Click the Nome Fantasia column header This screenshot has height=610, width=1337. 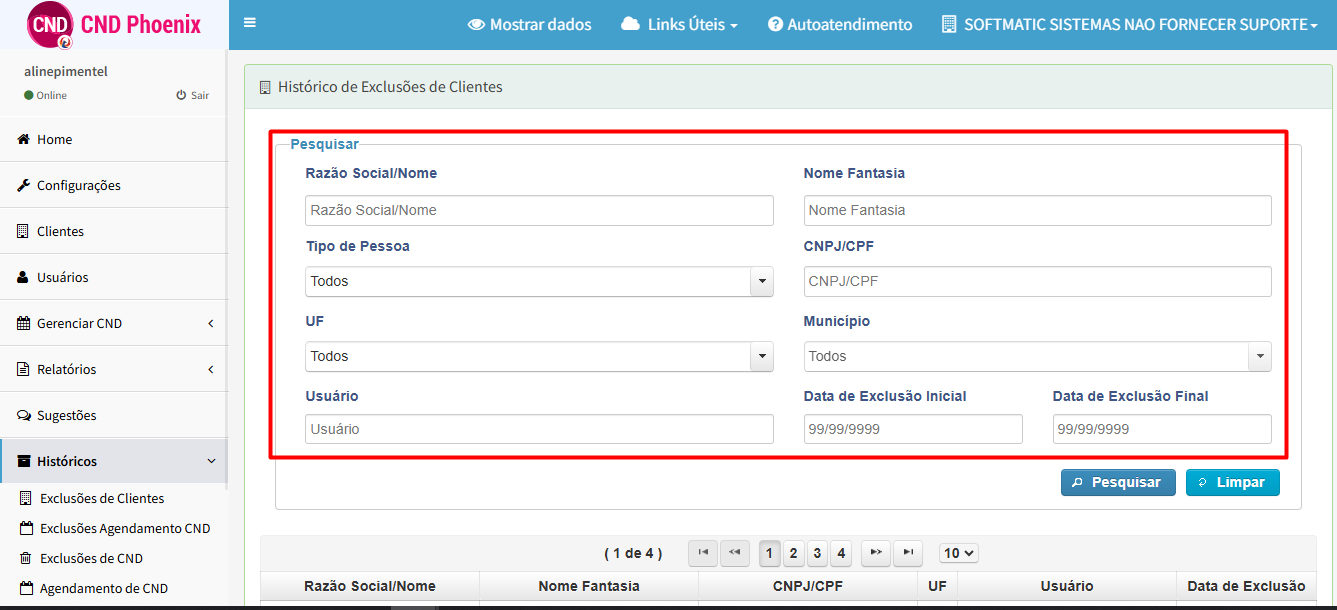[x=589, y=586]
